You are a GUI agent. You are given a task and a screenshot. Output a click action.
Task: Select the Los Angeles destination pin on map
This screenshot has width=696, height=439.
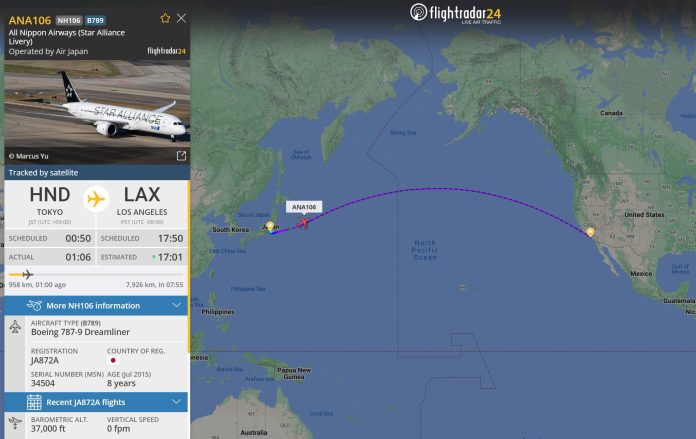(590, 232)
